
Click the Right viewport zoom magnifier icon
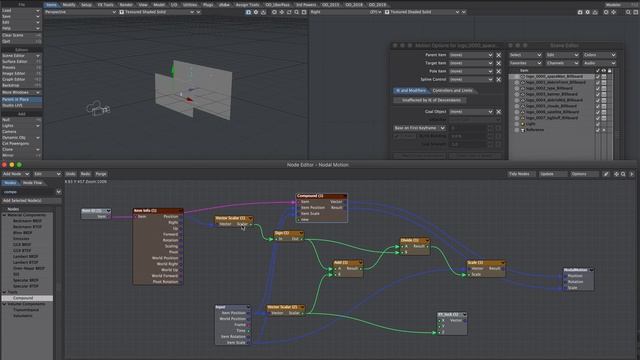tap(628, 12)
